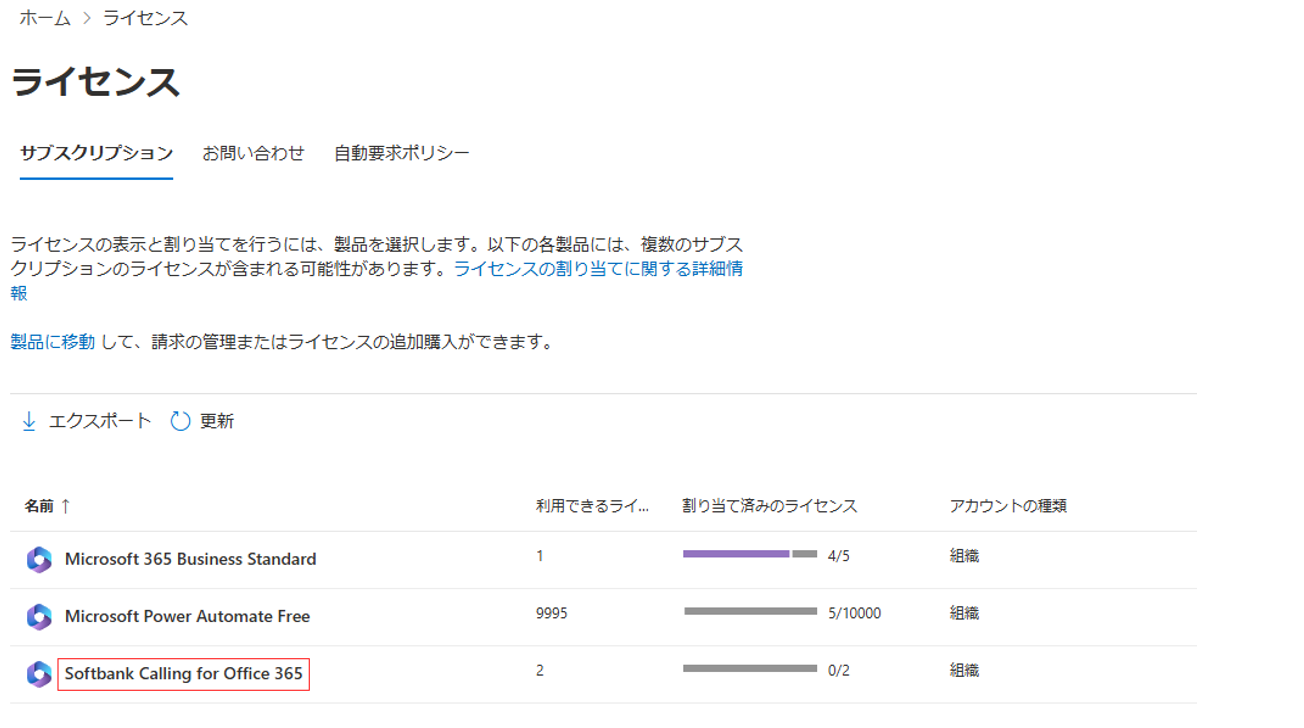Image resolution: width=1304 pixels, height=728 pixels.
Task: Click 組織 in the Microsoft 365 Business Standard row
Action: click(x=964, y=556)
